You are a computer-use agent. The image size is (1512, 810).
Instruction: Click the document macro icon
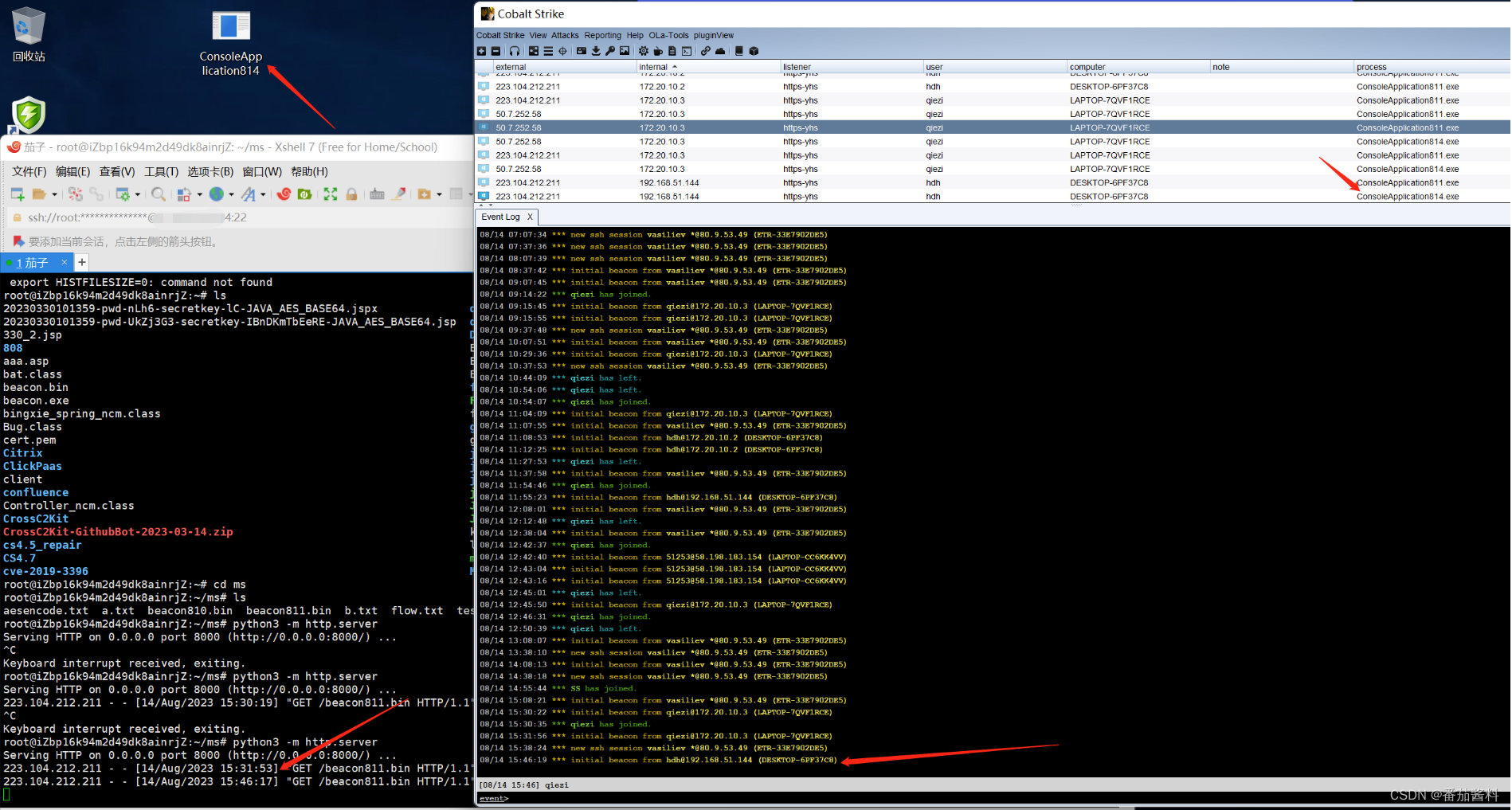pos(672,51)
